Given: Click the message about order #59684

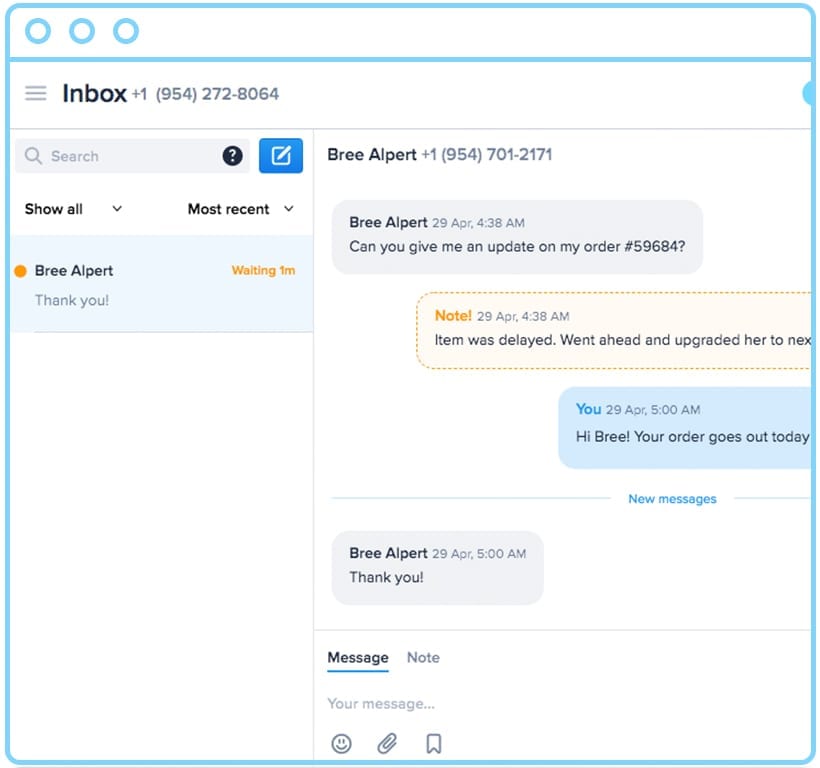Looking at the screenshot, I should click(x=517, y=237).
